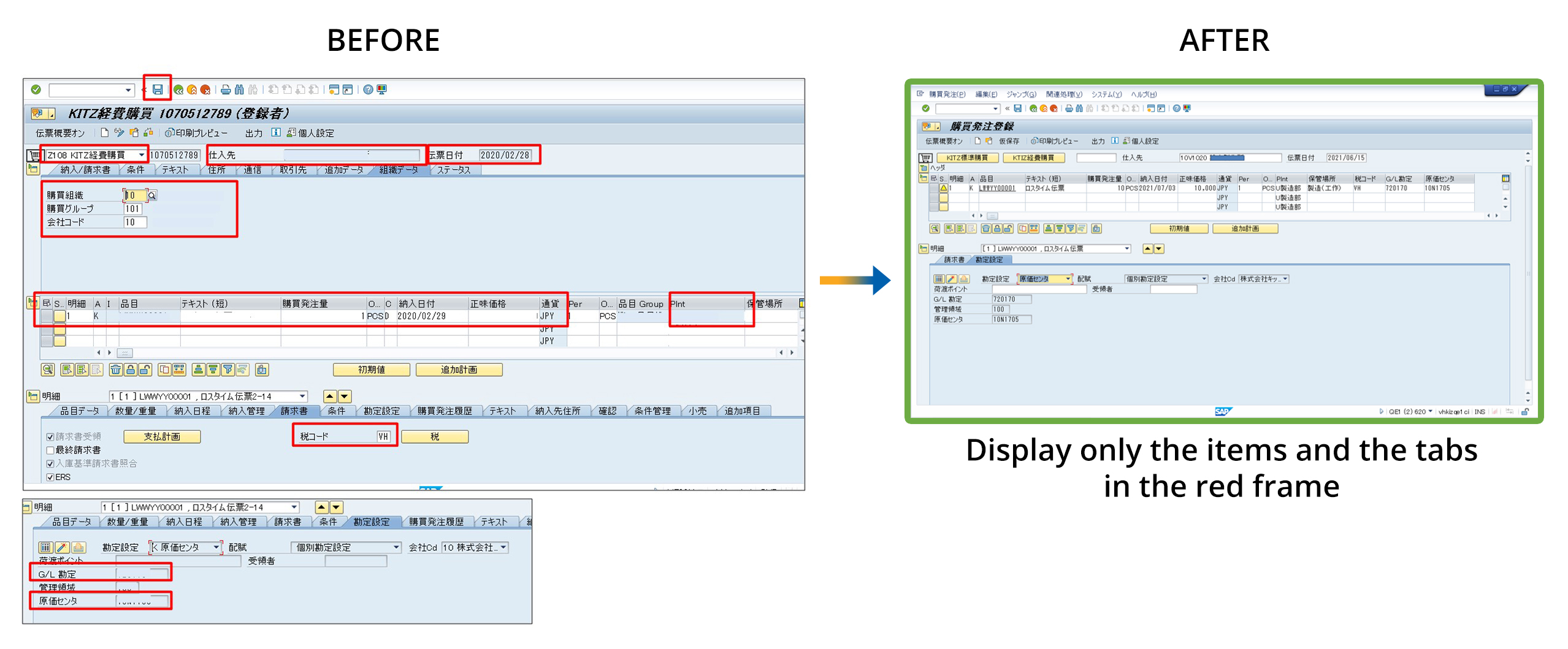This screenshot has width=1568, height=649.
Task: Open the 購買発注(P) menu in AFTER
Action: pos(947,94)
